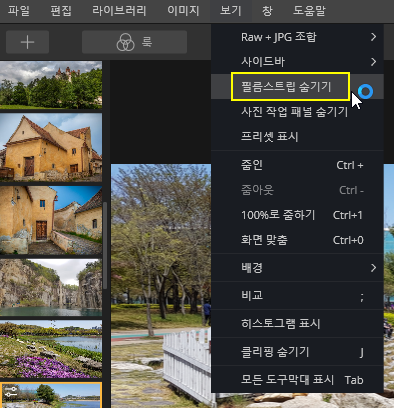Select rocky cliff lake thumbnail

pos(51,288)
